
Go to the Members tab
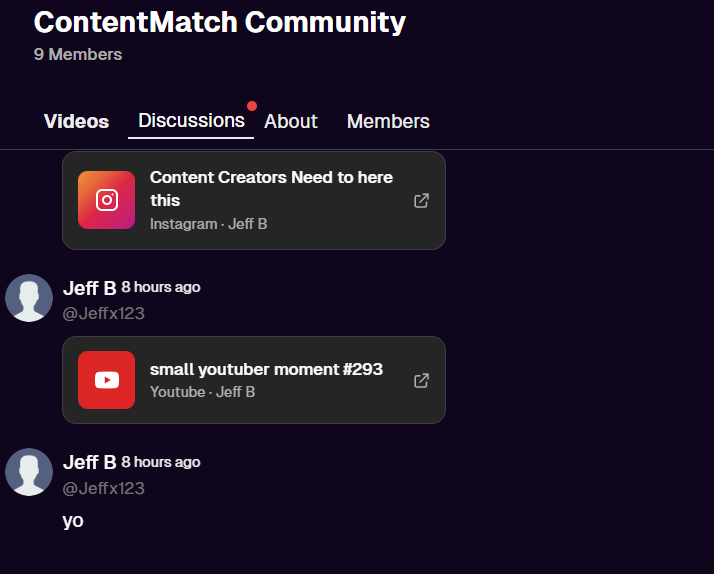click(x=388, y=122)
